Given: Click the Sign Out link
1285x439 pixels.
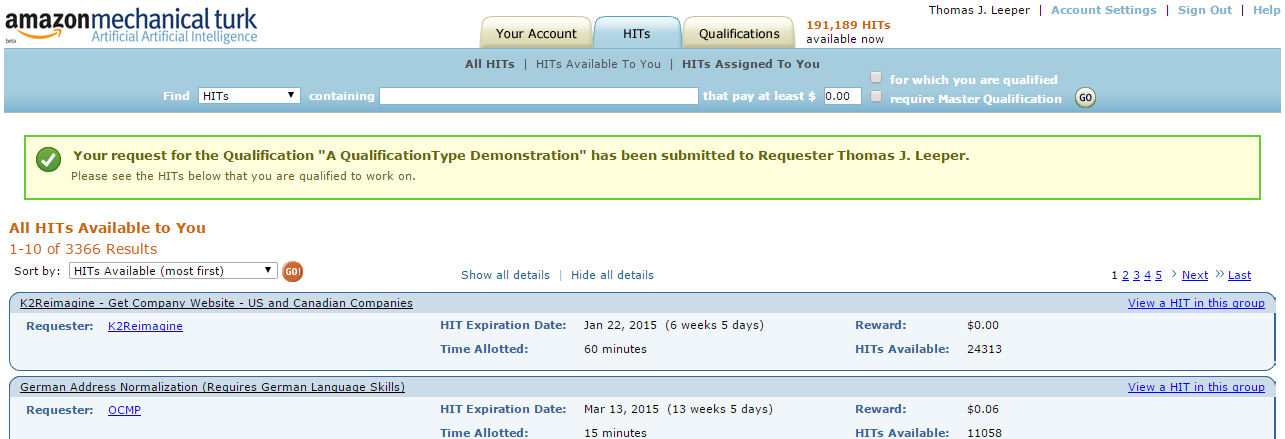Looking at the screenshot, I should (1205, 10).
